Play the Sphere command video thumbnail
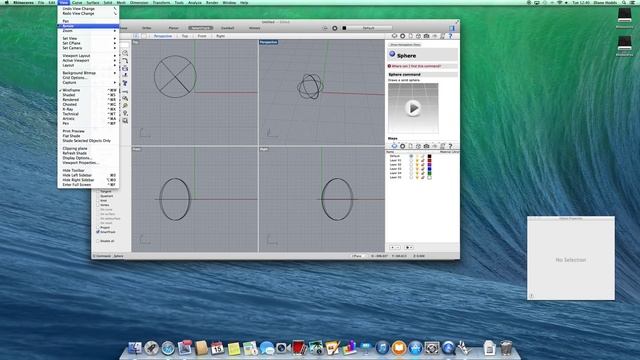640x360 pixels. (x=413, y=109)
